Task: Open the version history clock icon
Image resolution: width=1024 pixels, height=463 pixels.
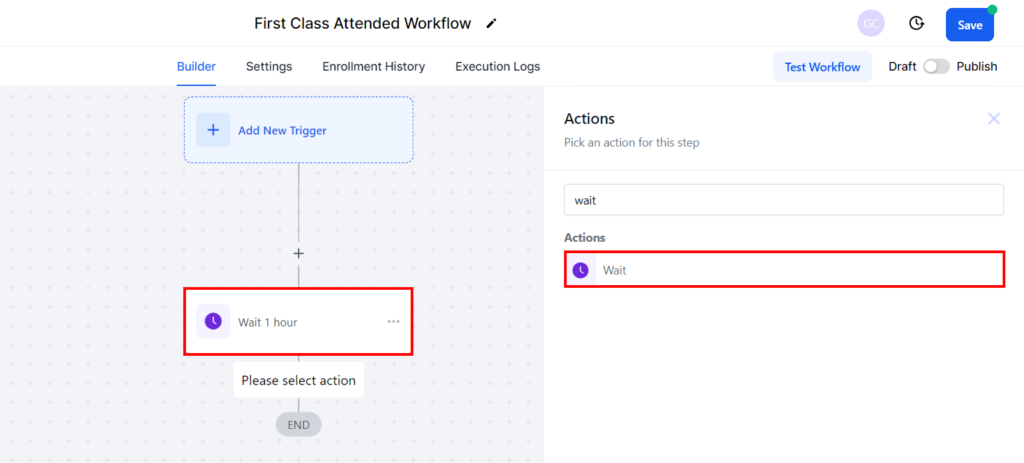Action: pos(916,24)
